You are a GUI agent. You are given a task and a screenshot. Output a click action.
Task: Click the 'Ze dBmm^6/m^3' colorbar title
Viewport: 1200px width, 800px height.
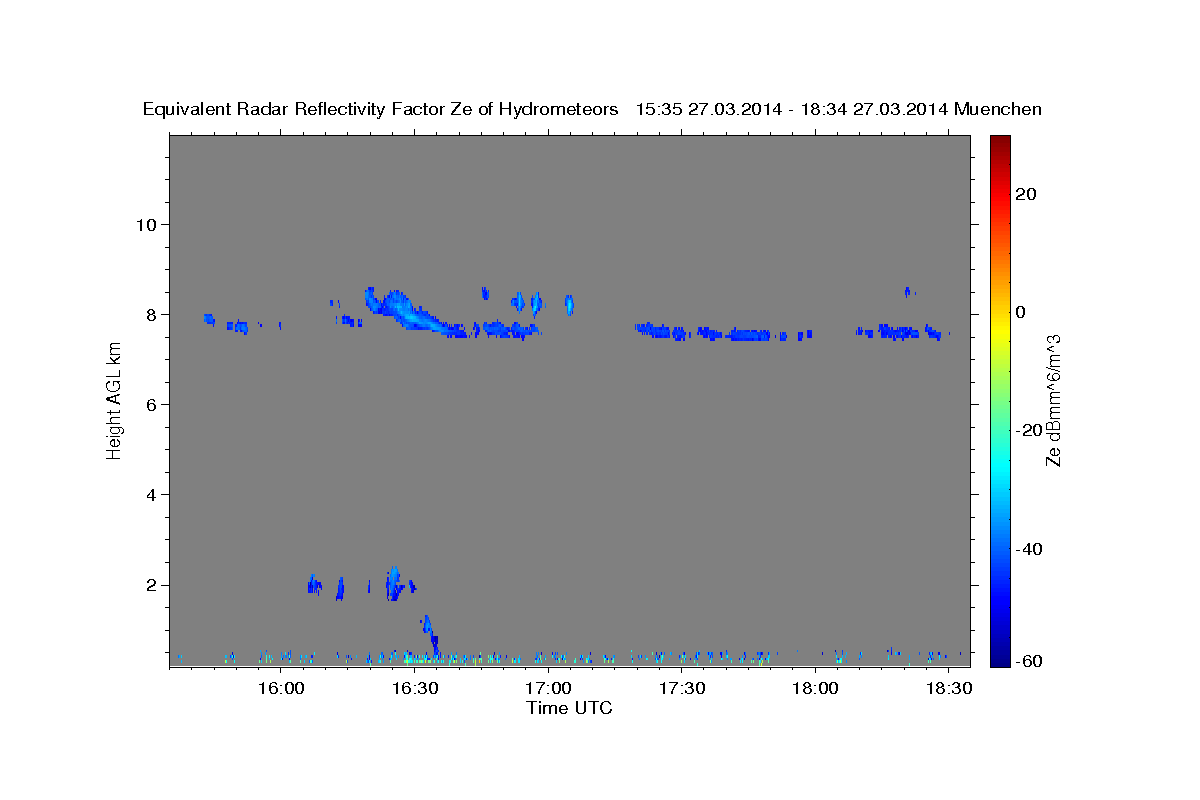pyautogui.click(x=1053, y=400)
